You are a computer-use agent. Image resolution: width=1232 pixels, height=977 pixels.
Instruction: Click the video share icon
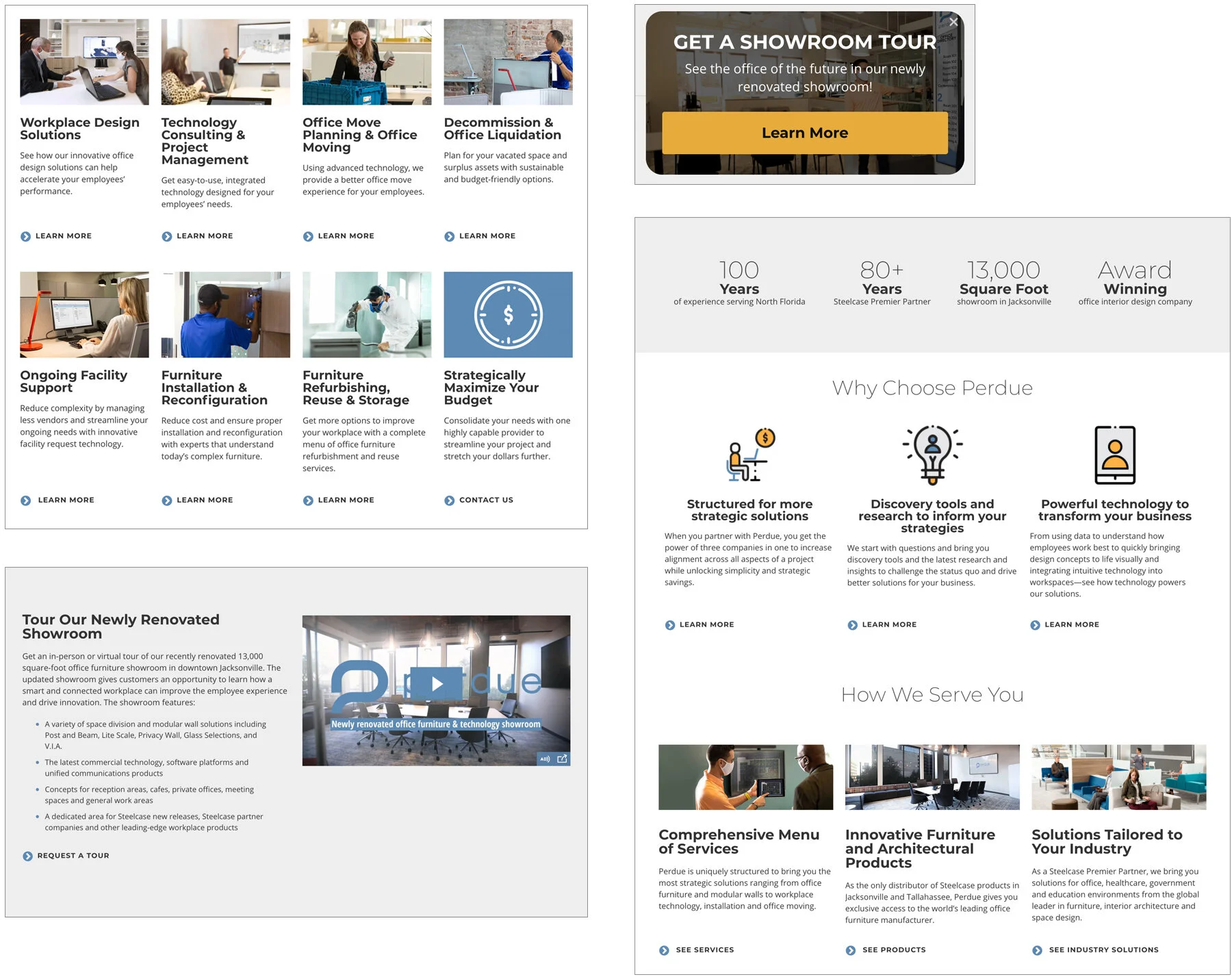pos(563,759)
